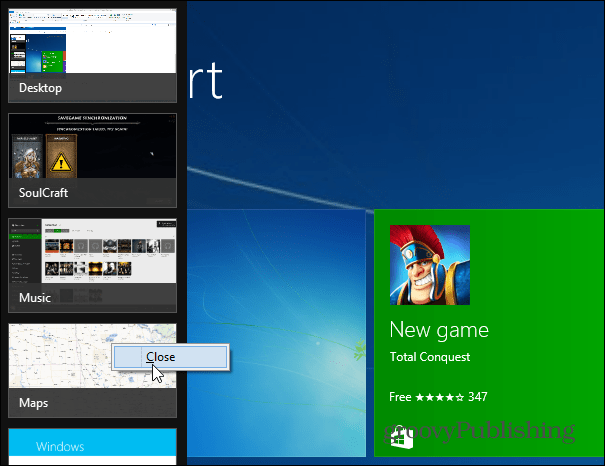Click the Total Conquest title text

(x=430, y=357)
